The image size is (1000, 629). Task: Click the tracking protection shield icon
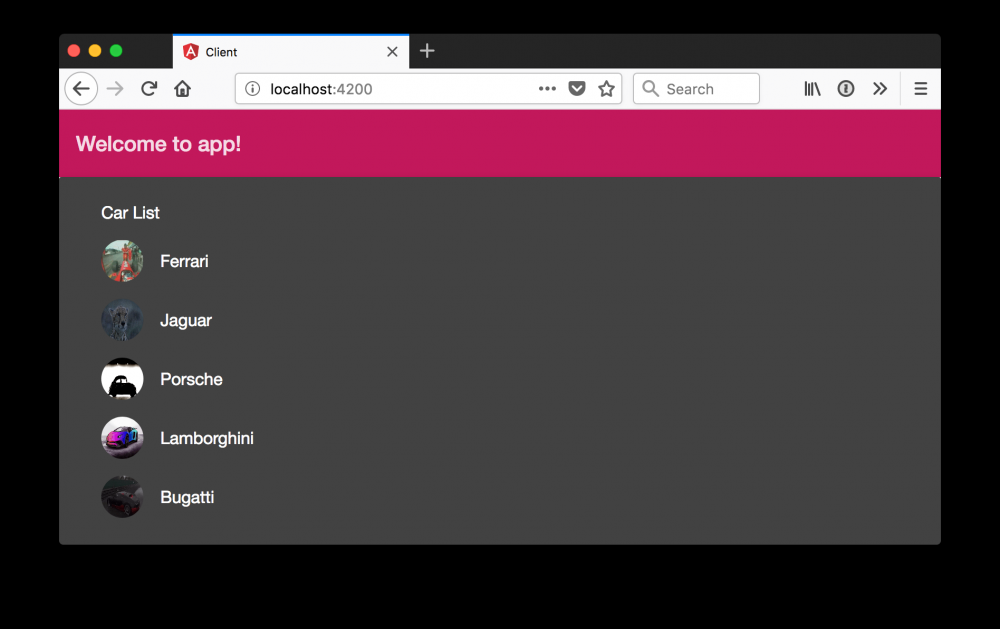577,88
